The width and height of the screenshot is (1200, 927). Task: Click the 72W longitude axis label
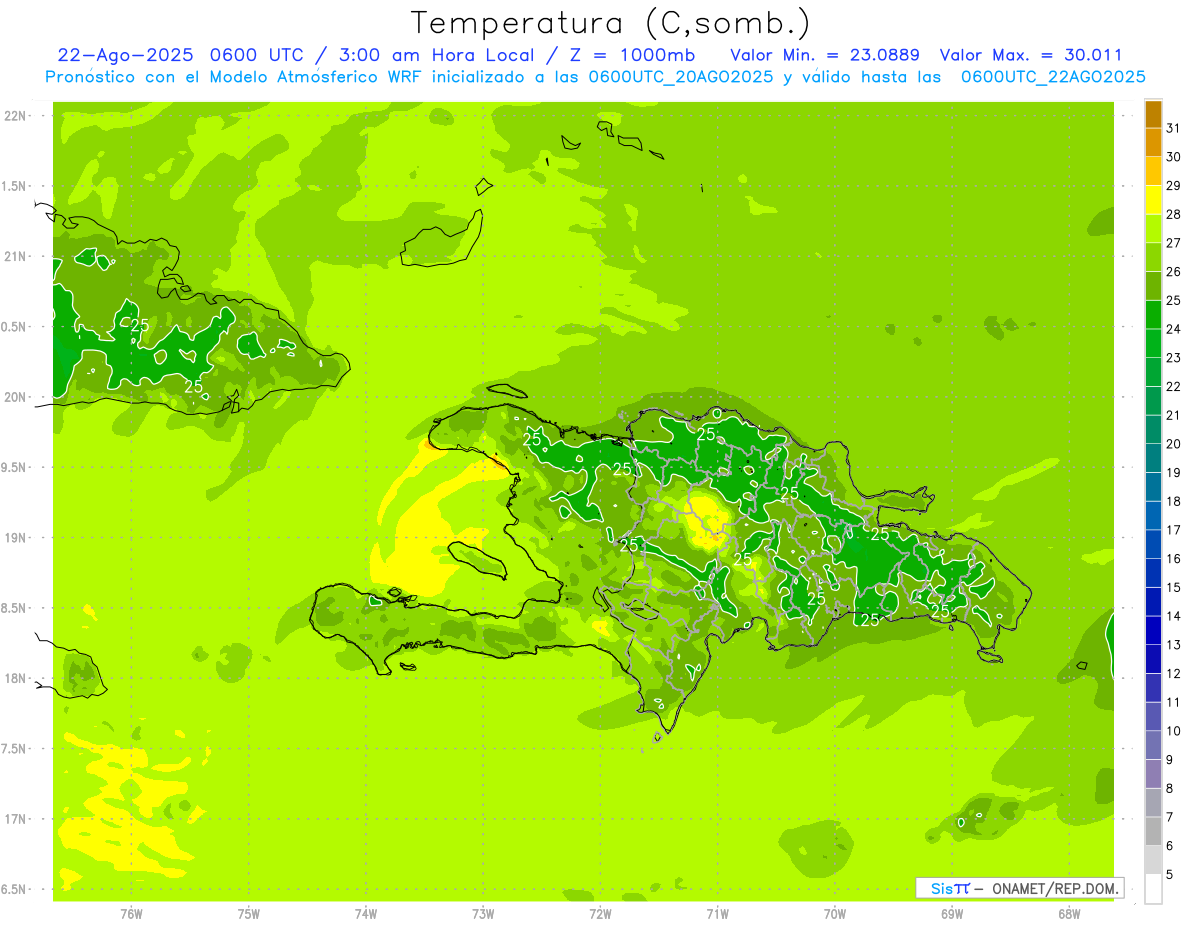click(x=600, y=913)
